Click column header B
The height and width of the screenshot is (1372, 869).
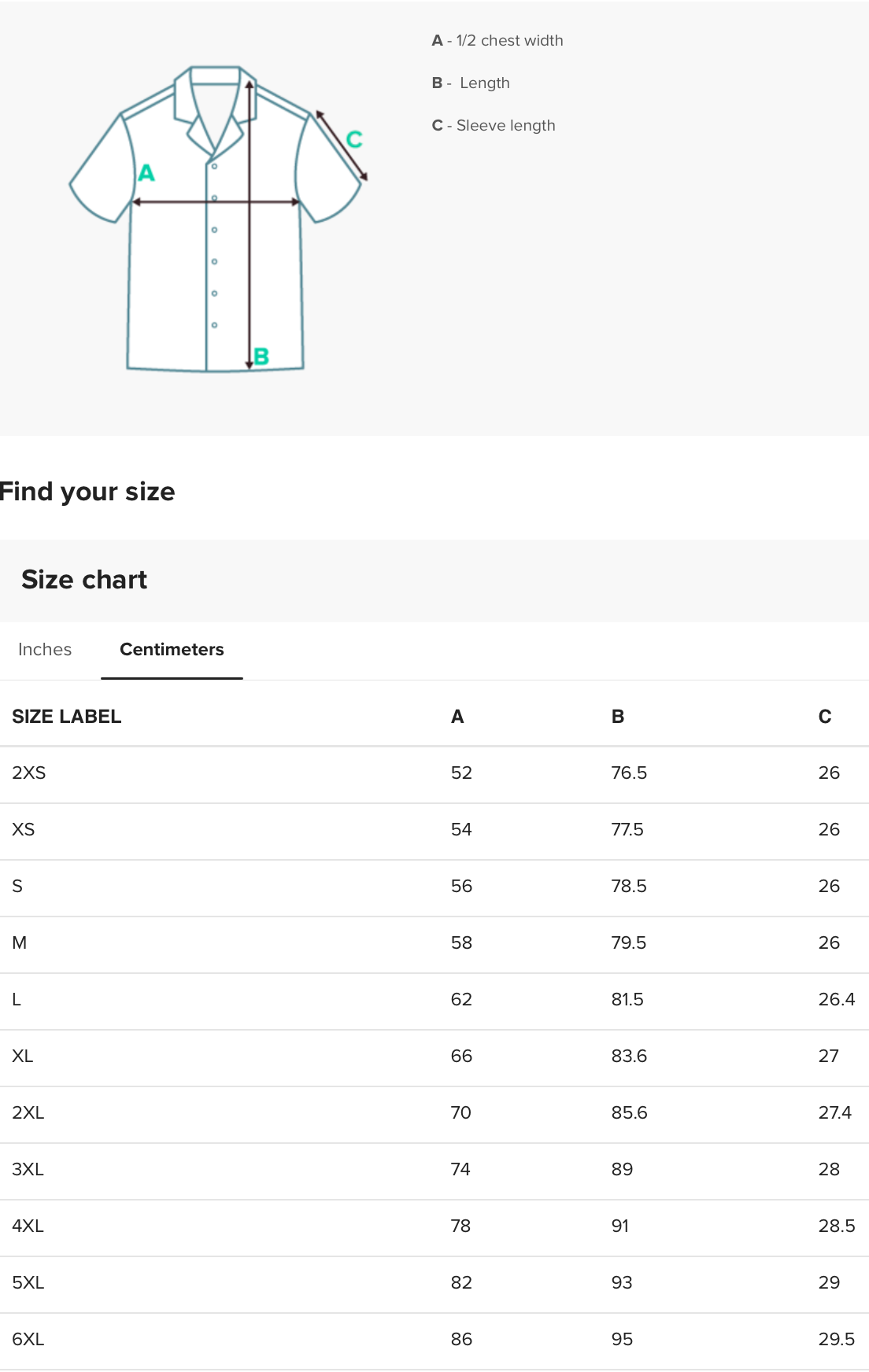point(618,717)
